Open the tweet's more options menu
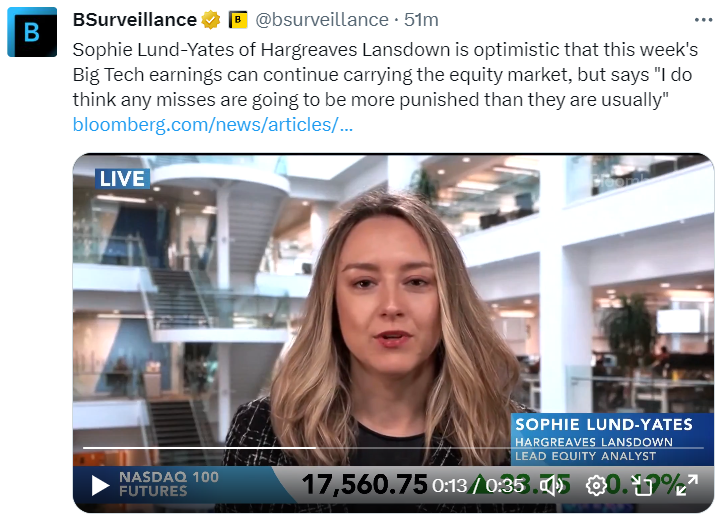 pyautogui.click(x=704, y=20)
